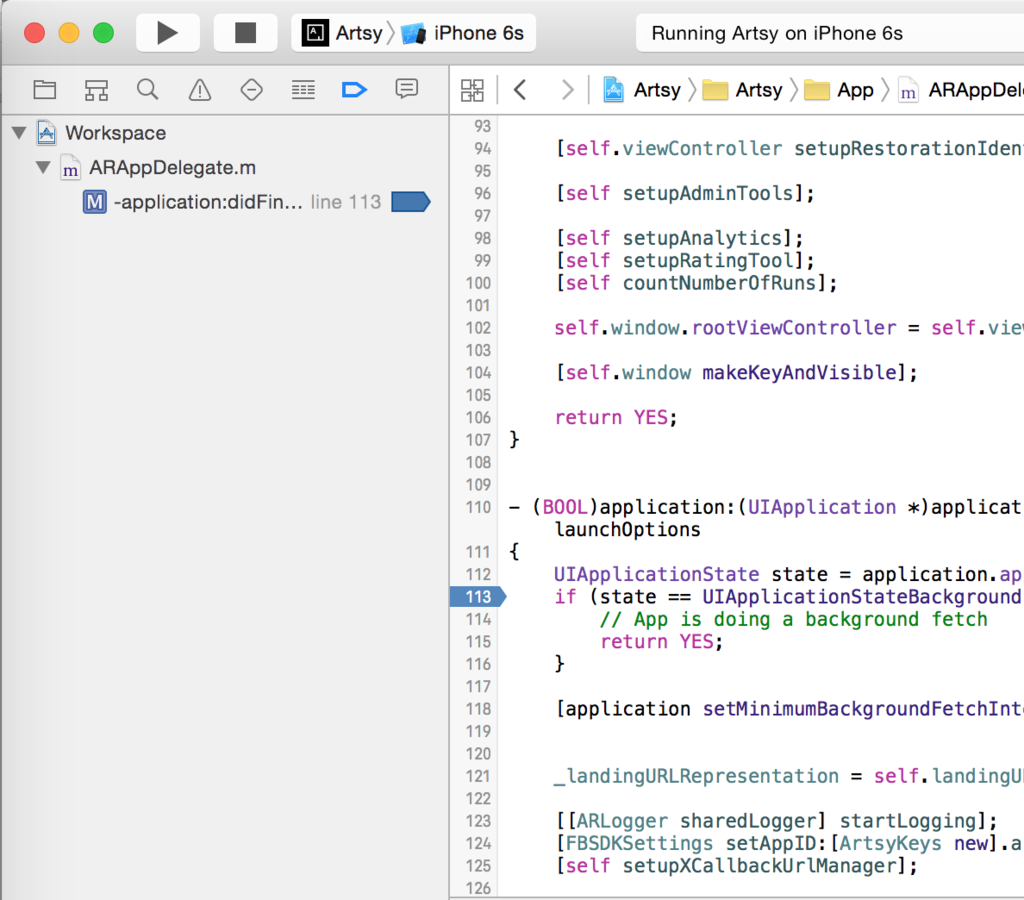Image resolution: width=1024 pixels, height=900 pixels.
Task: Click App folder in jump bar
Action: point(839,89)
